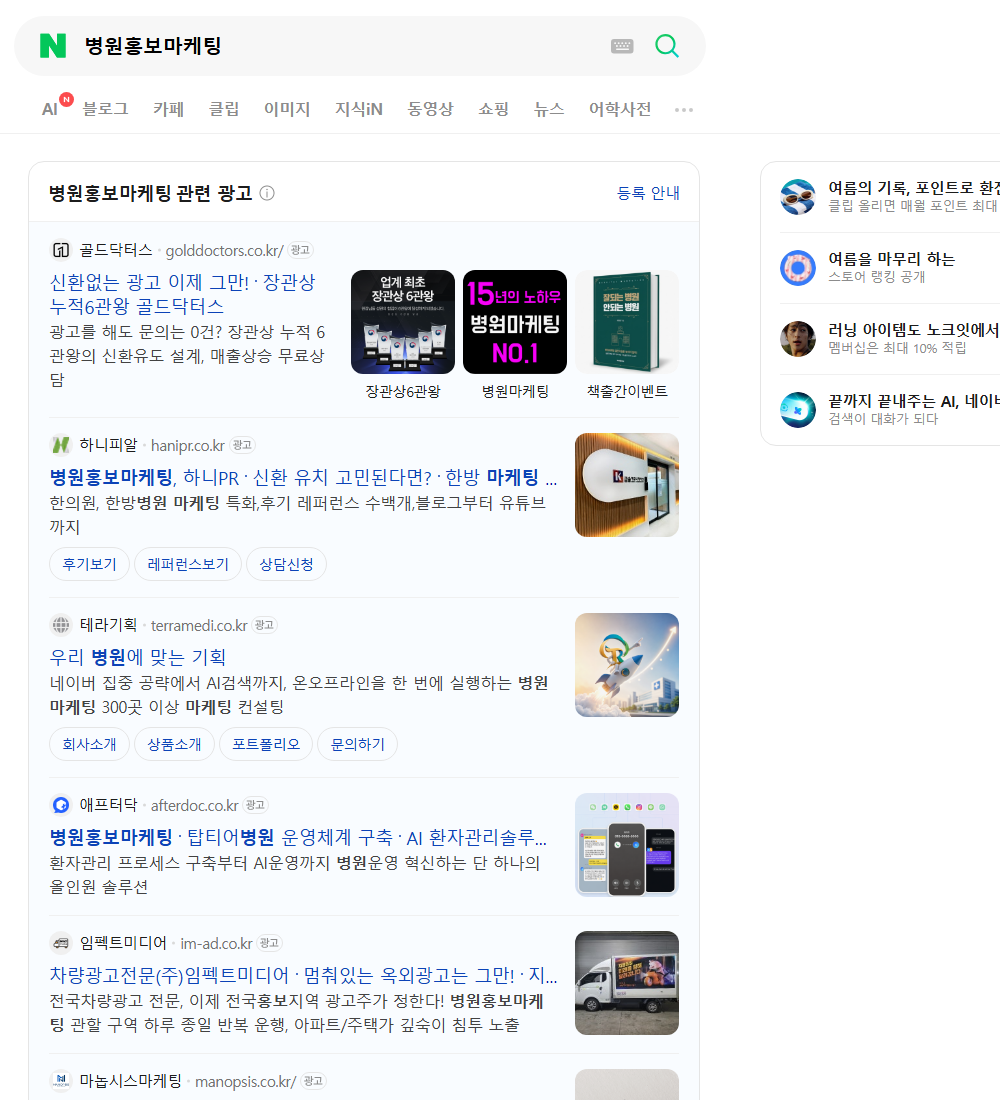Viewport: 1000px width, 1100px height.
Task: Visit the golddoctors.co.kr URL
Action: [225, 250]
